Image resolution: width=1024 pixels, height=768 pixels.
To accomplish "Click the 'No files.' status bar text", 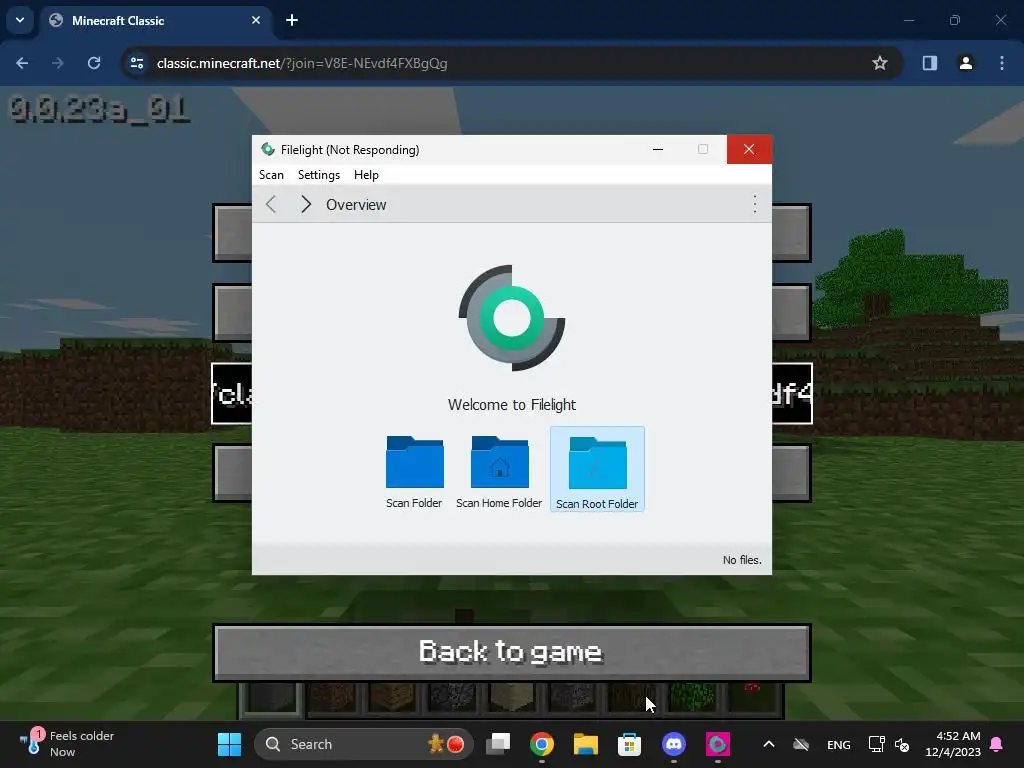I will [742, 560].
